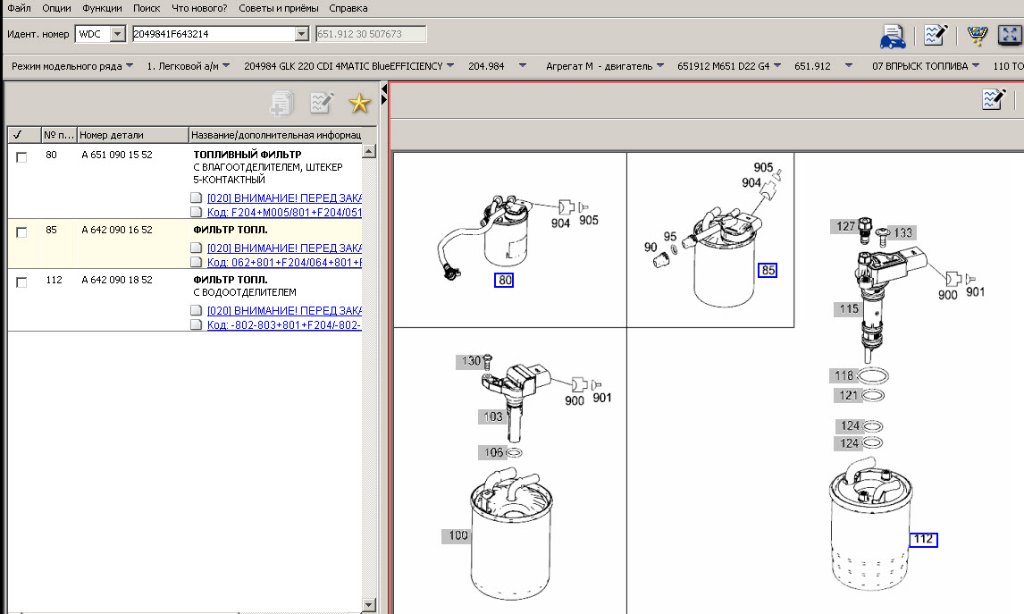Tick the checkbox for part number 80
1024x614 pixels.
[22, 158]
